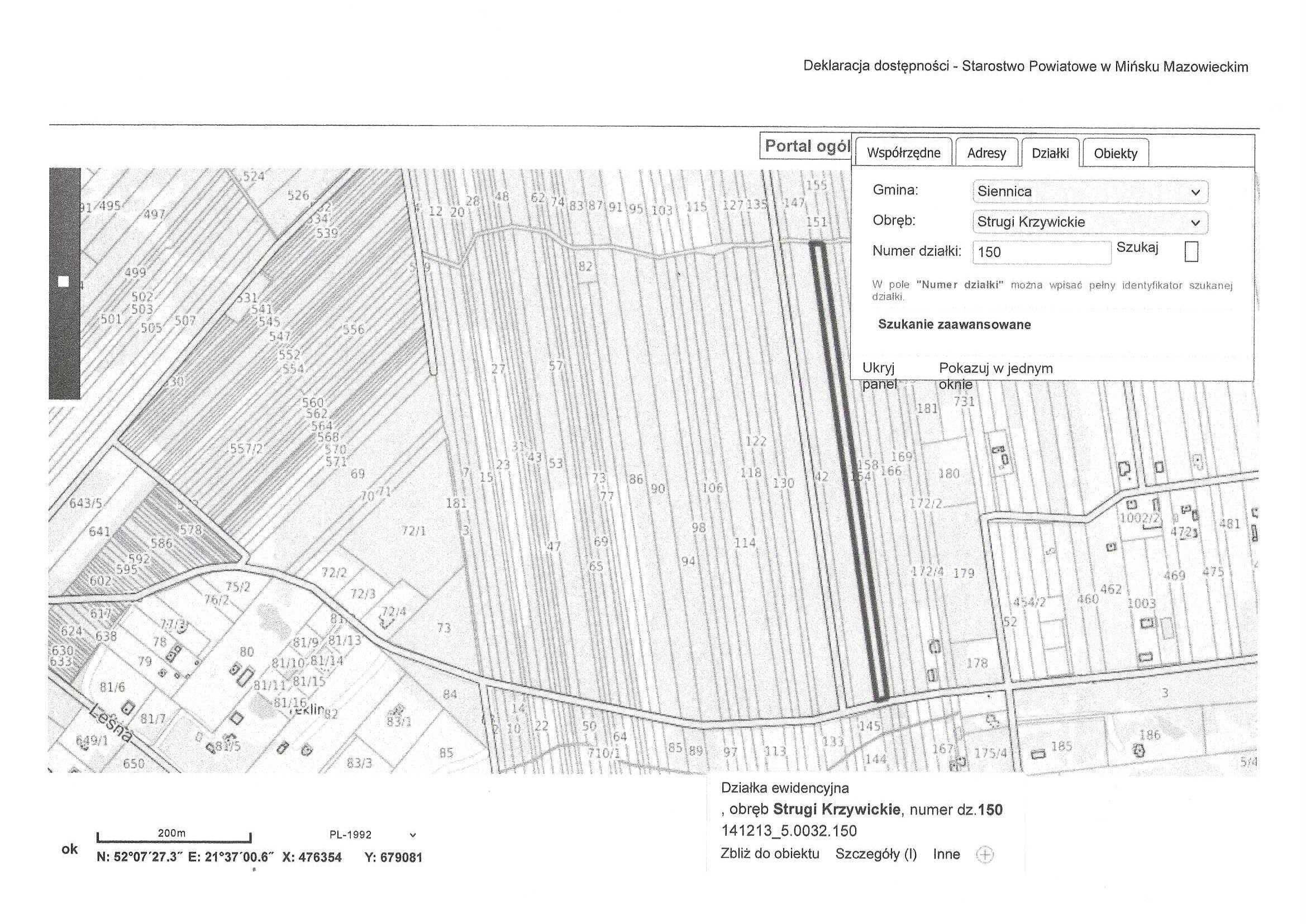Open Szukanie zaawansowane options
1306x924 pixels.
pos(955,325)
